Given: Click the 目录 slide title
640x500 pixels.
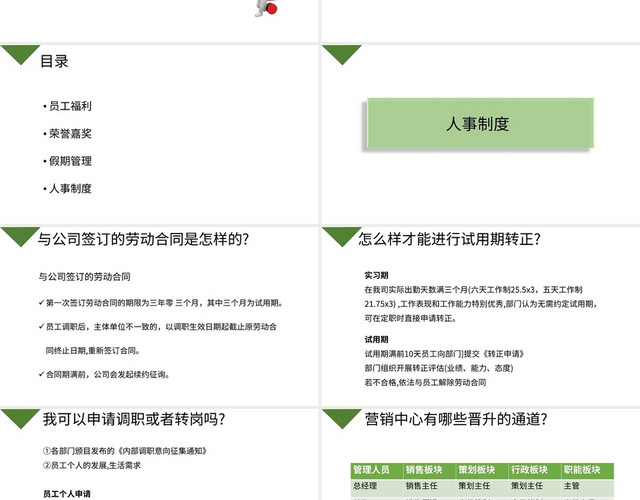Looking at the screenshot, I should (x=54, y=62).
